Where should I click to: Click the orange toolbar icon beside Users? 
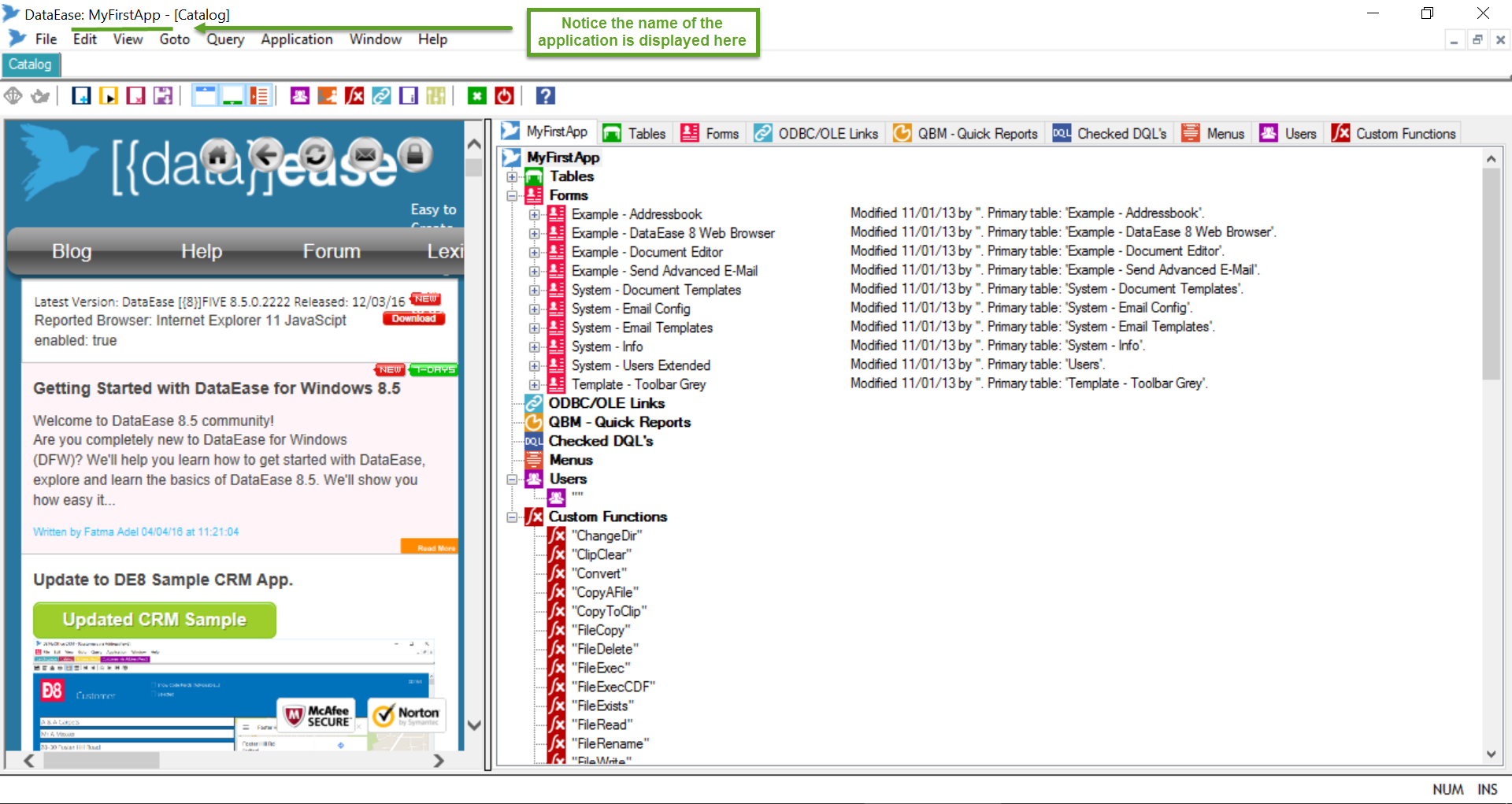[327, 96]
